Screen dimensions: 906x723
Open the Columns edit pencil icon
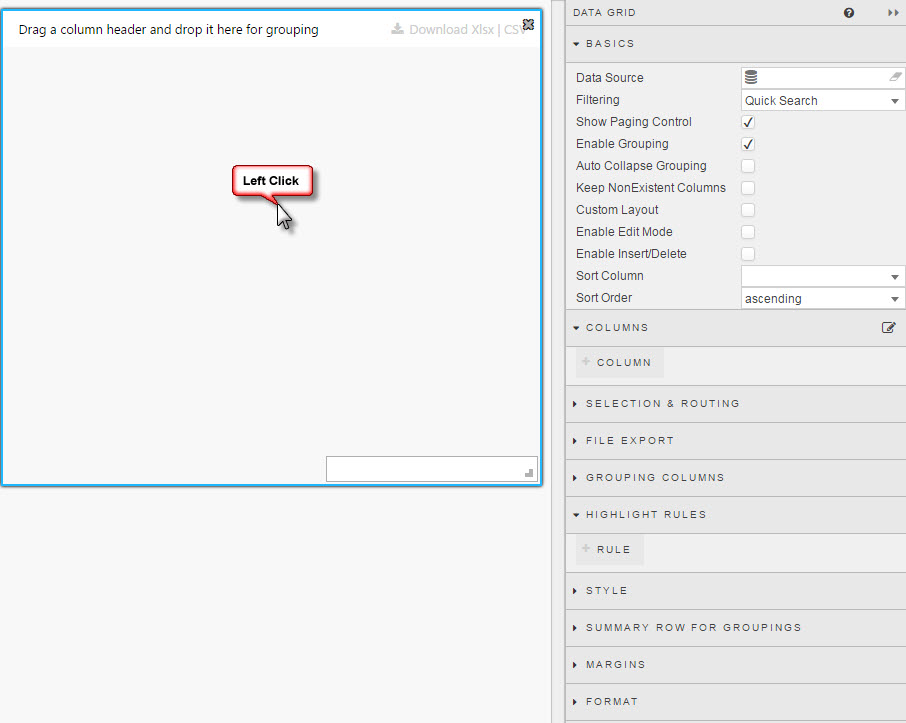click(888, 327)
